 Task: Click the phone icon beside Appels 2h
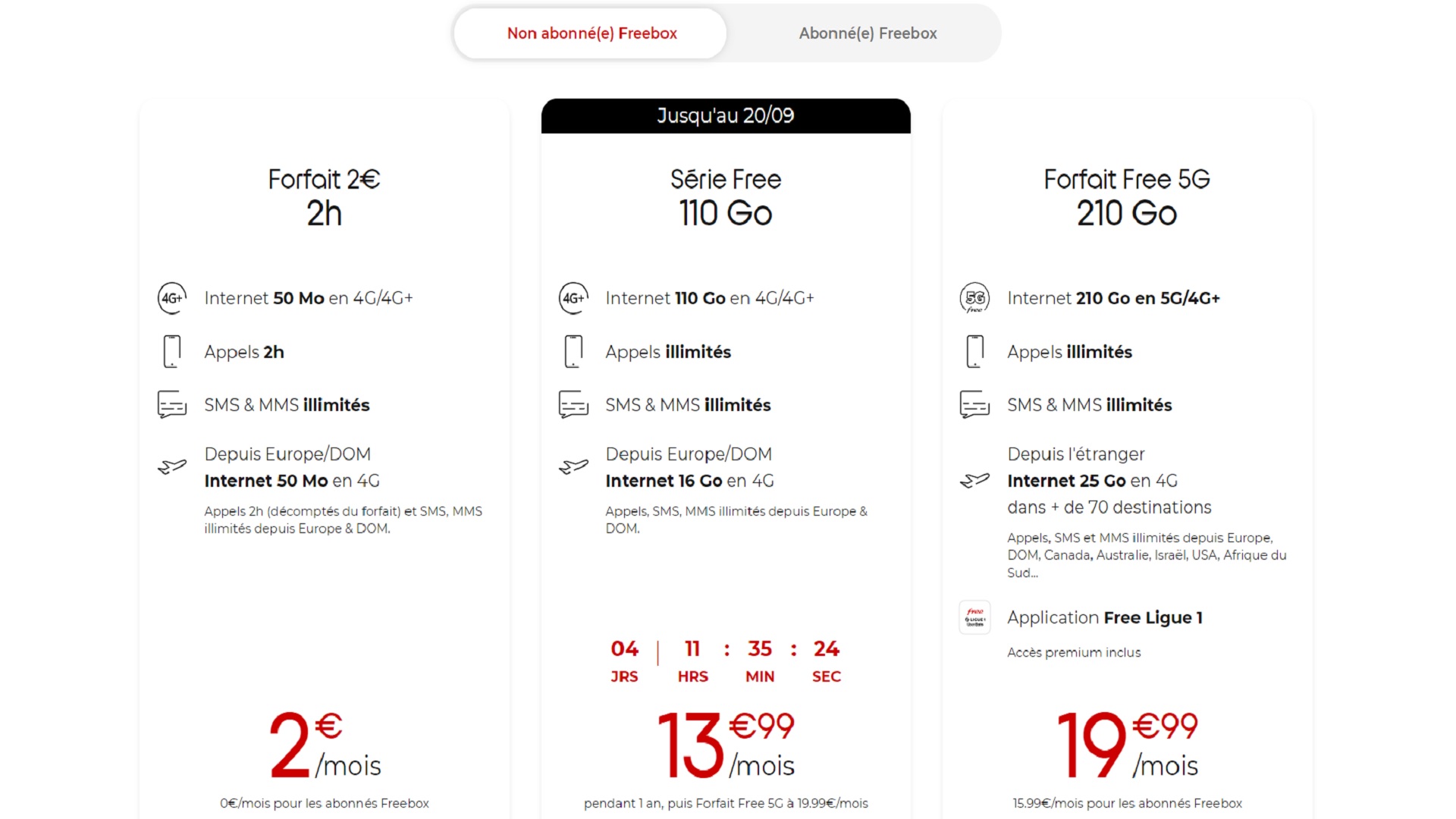coord(172,351)
